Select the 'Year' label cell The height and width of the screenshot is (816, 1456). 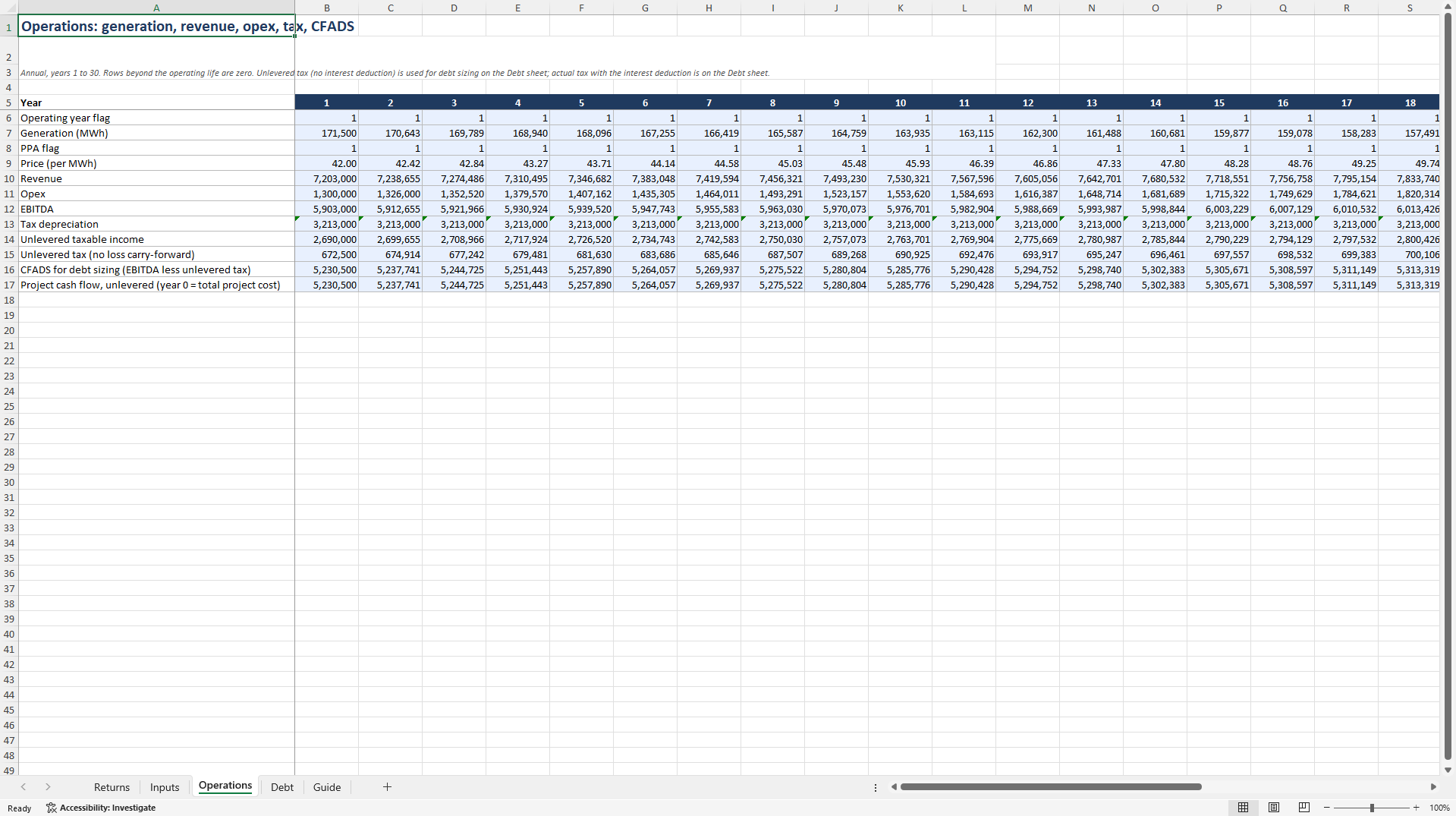click(x=156, y=102)
